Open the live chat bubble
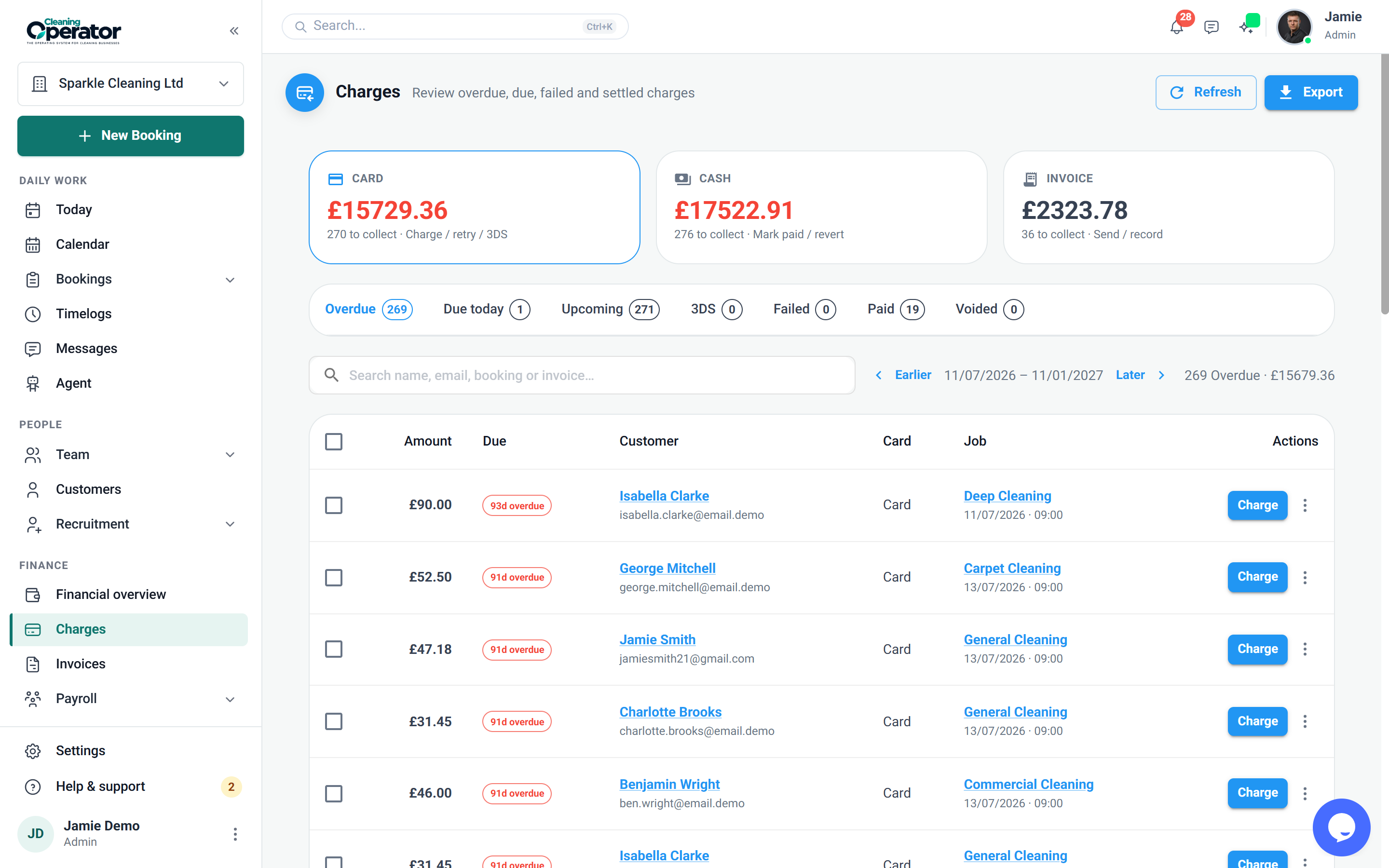1389x868 pixels. [x=1341, y=827]
